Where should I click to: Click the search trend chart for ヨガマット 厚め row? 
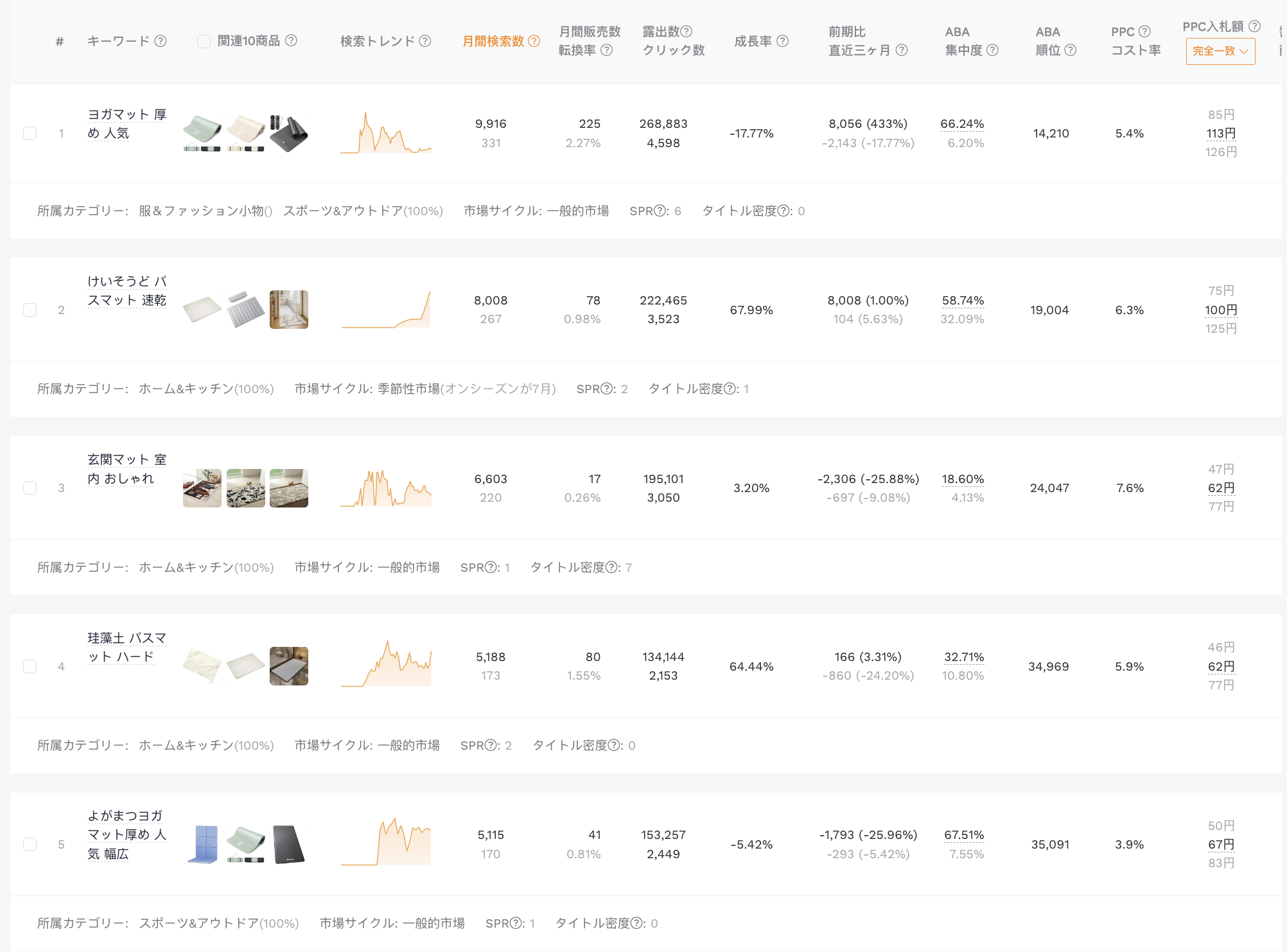(386, 133)
